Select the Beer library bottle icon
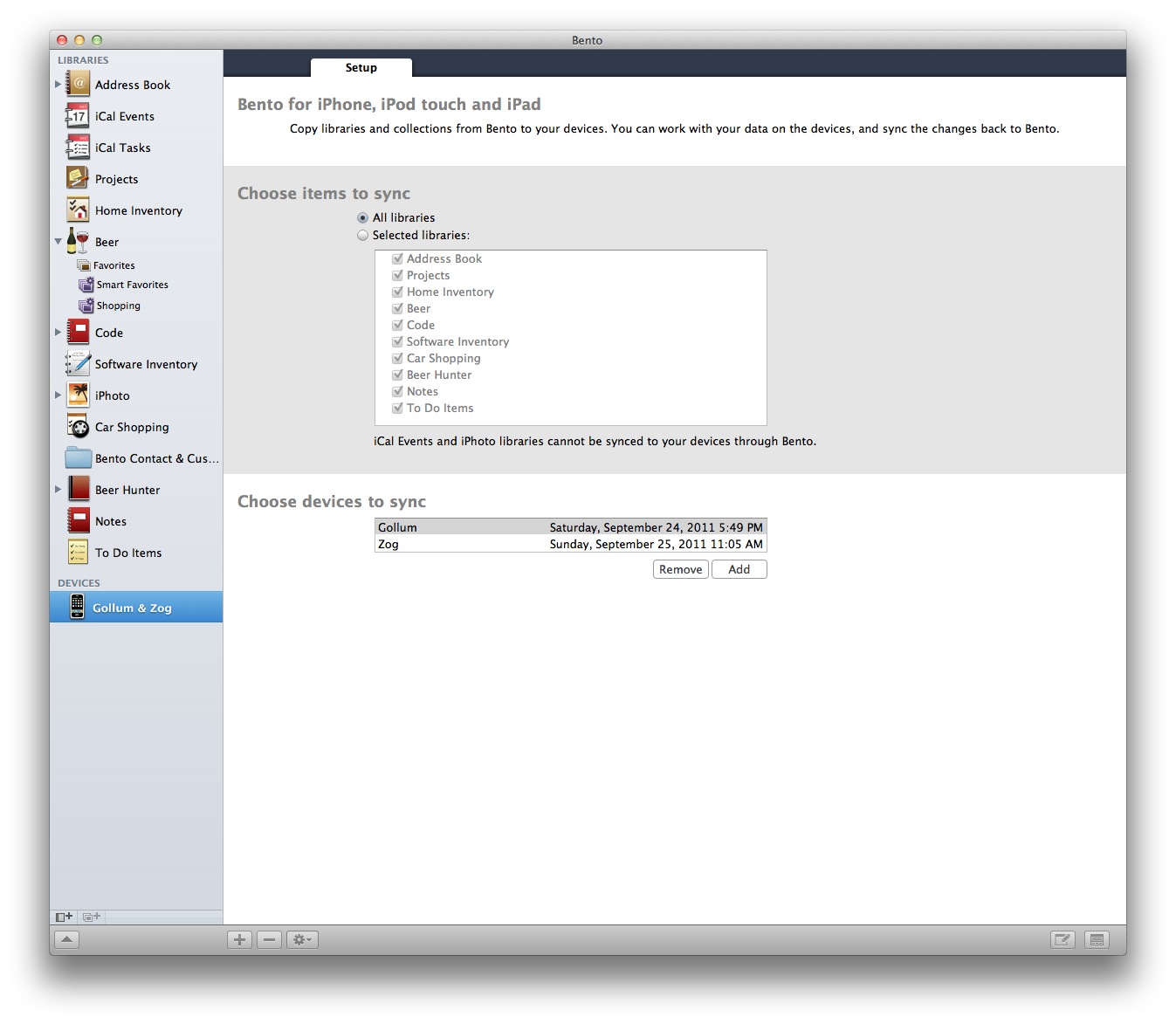This screenshot has height=1024, width=1176. (x=79, y=242)
